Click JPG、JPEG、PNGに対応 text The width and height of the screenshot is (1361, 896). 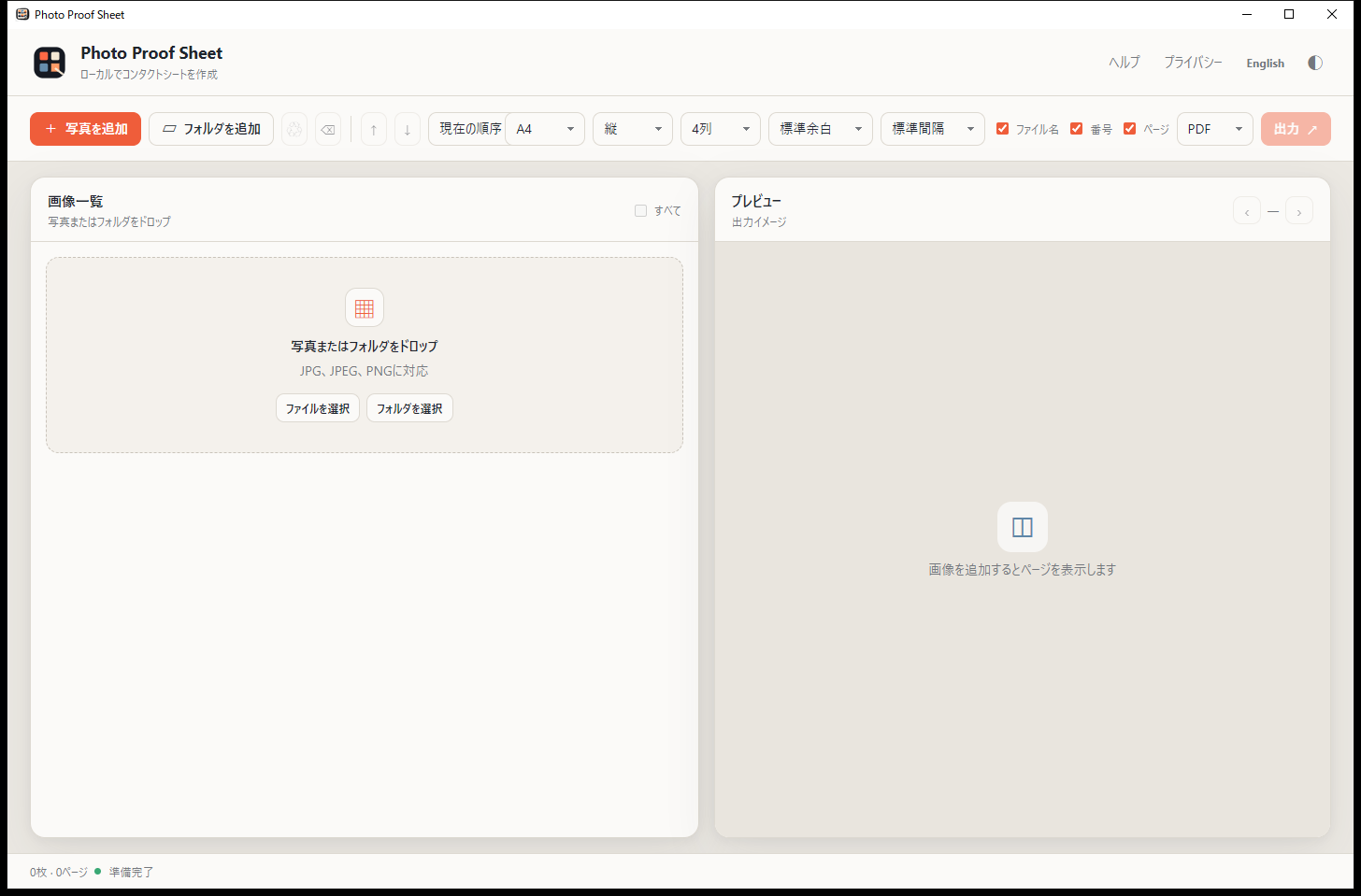click(365, 371)
